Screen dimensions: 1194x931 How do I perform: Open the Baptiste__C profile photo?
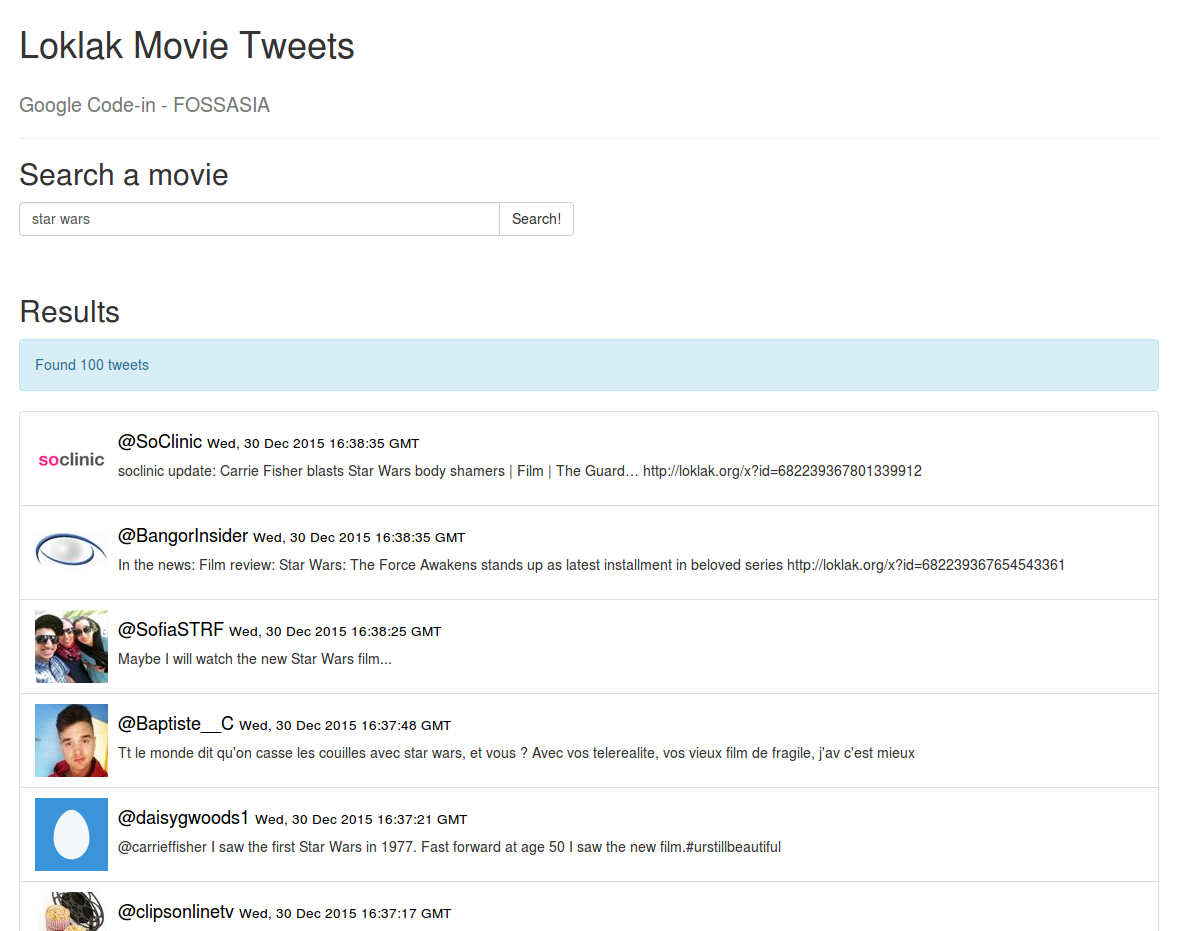pyautogui.click(x=72, y=741)
